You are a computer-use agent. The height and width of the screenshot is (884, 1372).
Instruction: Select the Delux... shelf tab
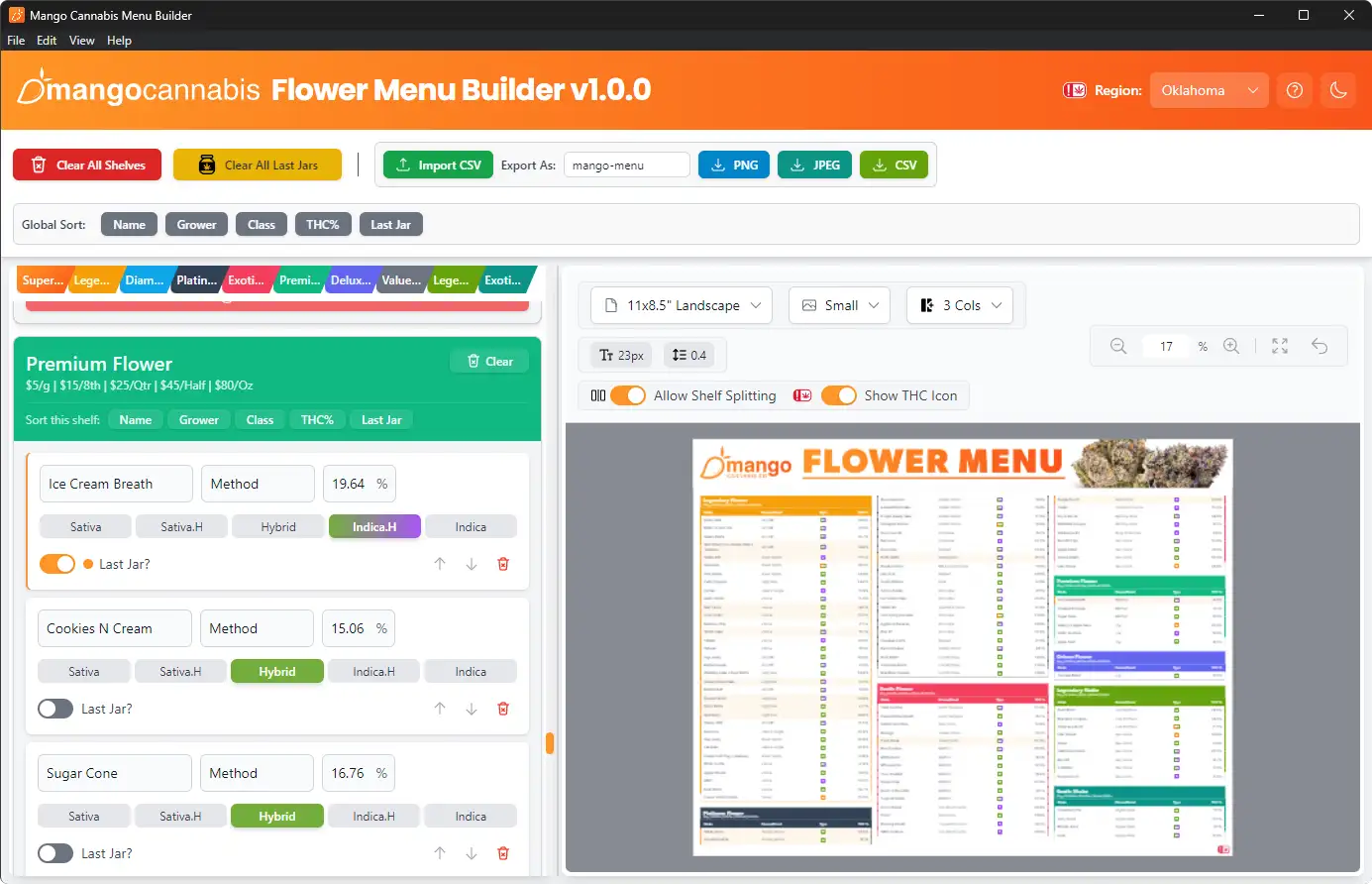[x=351, y=280]
